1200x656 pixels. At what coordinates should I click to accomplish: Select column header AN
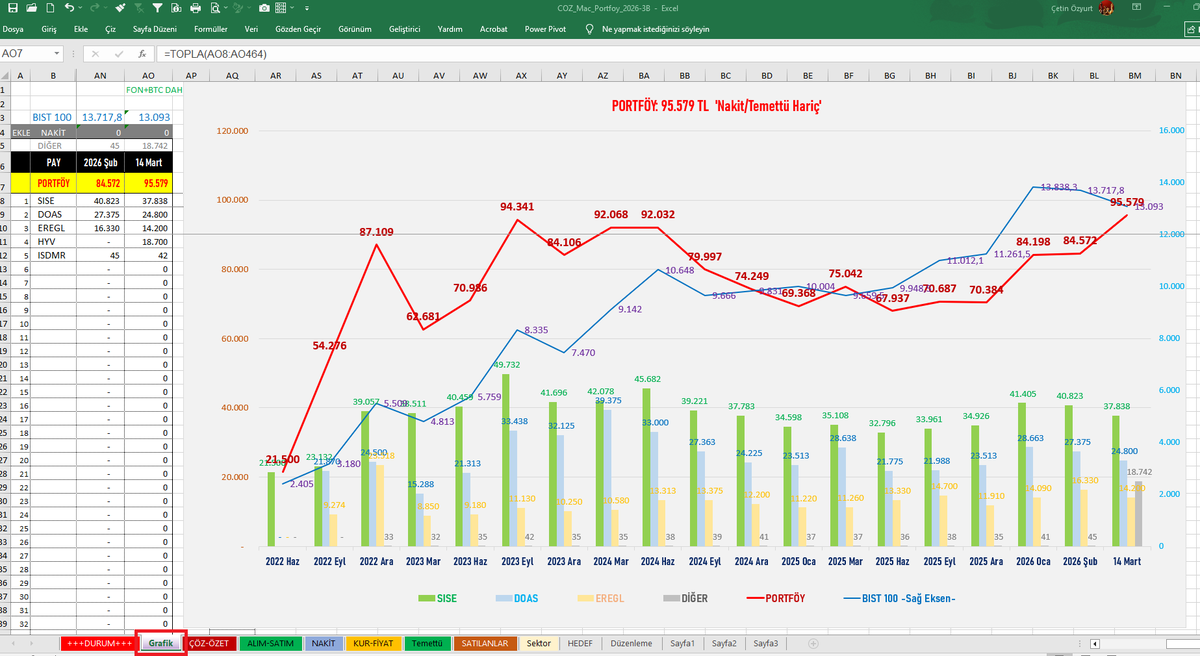click(x=100, y=75)
